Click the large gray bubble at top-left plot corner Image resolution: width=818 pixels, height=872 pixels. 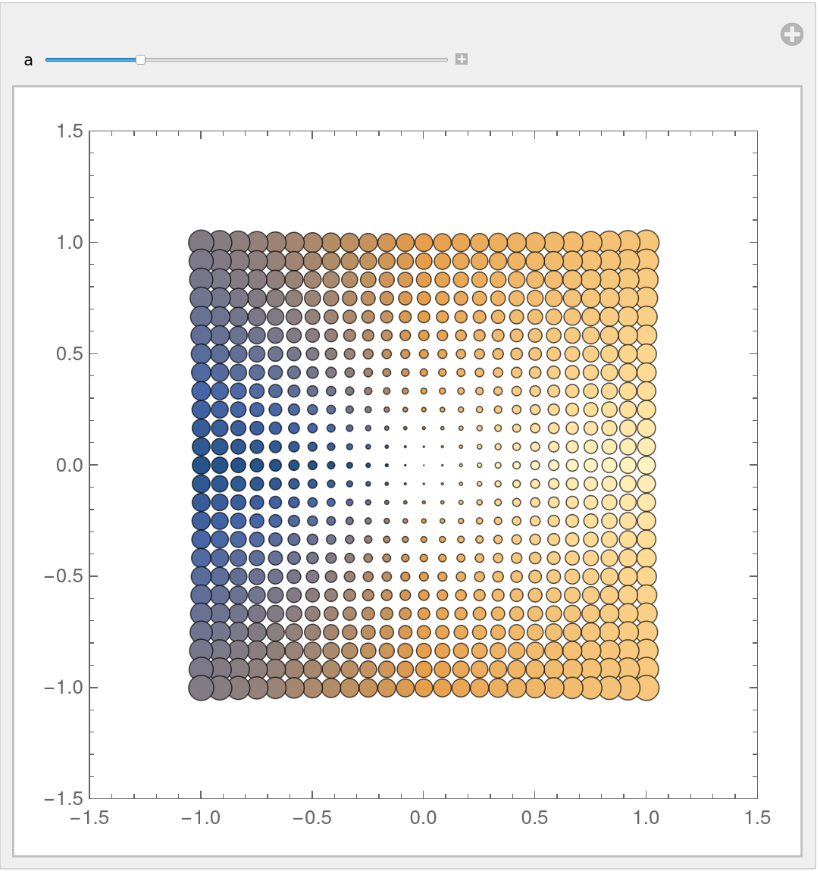[x=201, y=241]
